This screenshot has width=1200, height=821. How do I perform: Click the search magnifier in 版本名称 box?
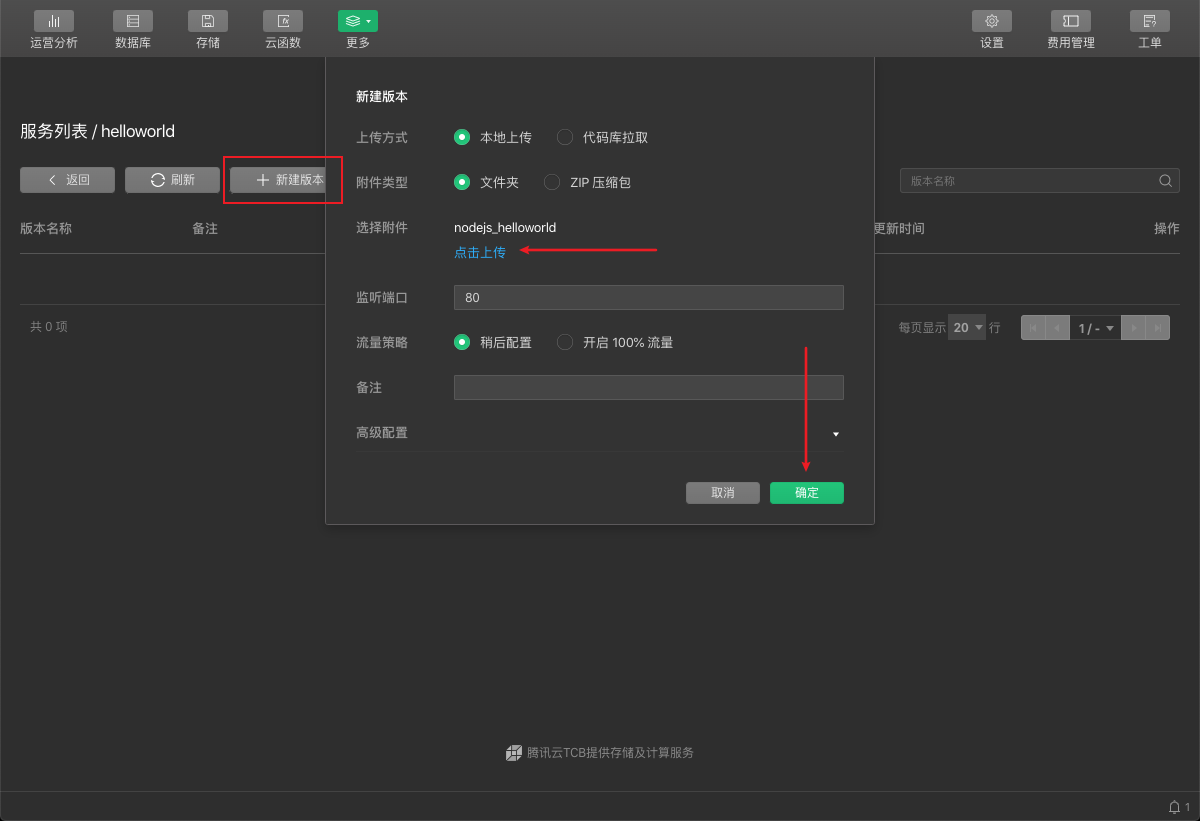(x=1165, y=181)
